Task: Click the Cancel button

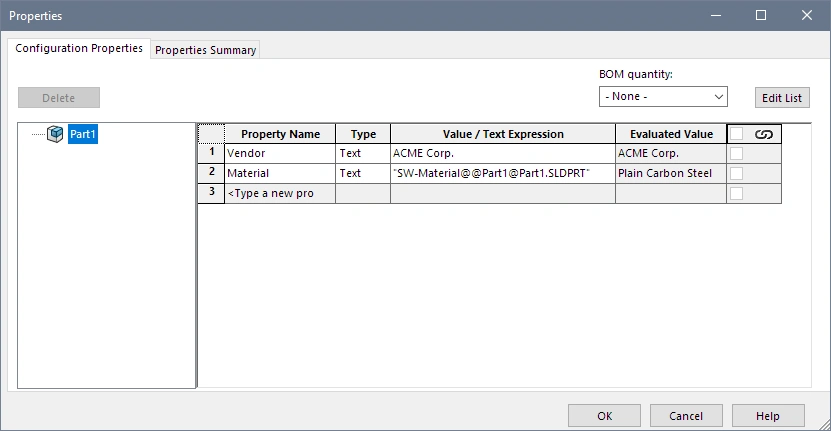Action: click(x=686, y=416)
